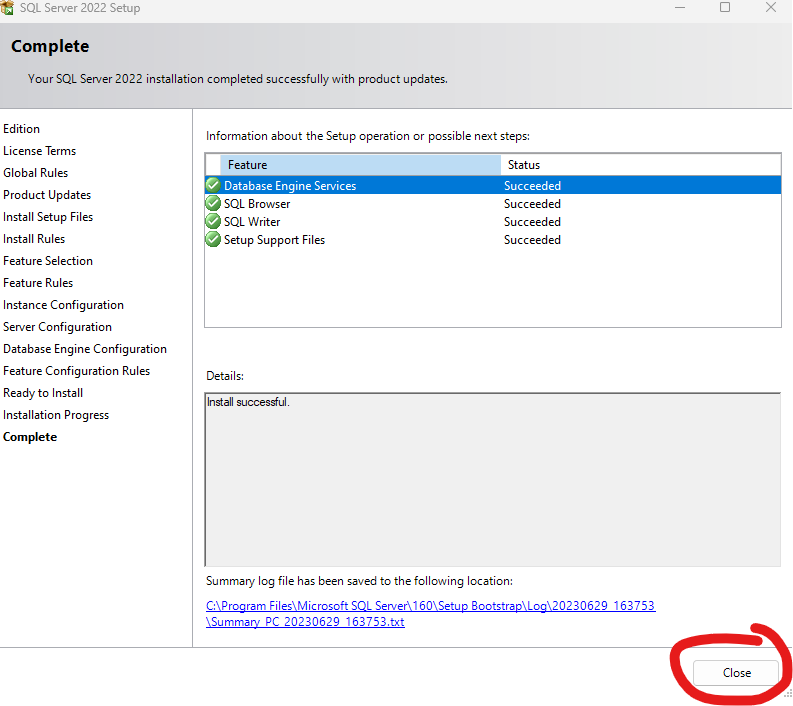Click the Succeeded status for Setup Support Files
The height and width of the screenshot is (706, 793).
tap(532, 240)
